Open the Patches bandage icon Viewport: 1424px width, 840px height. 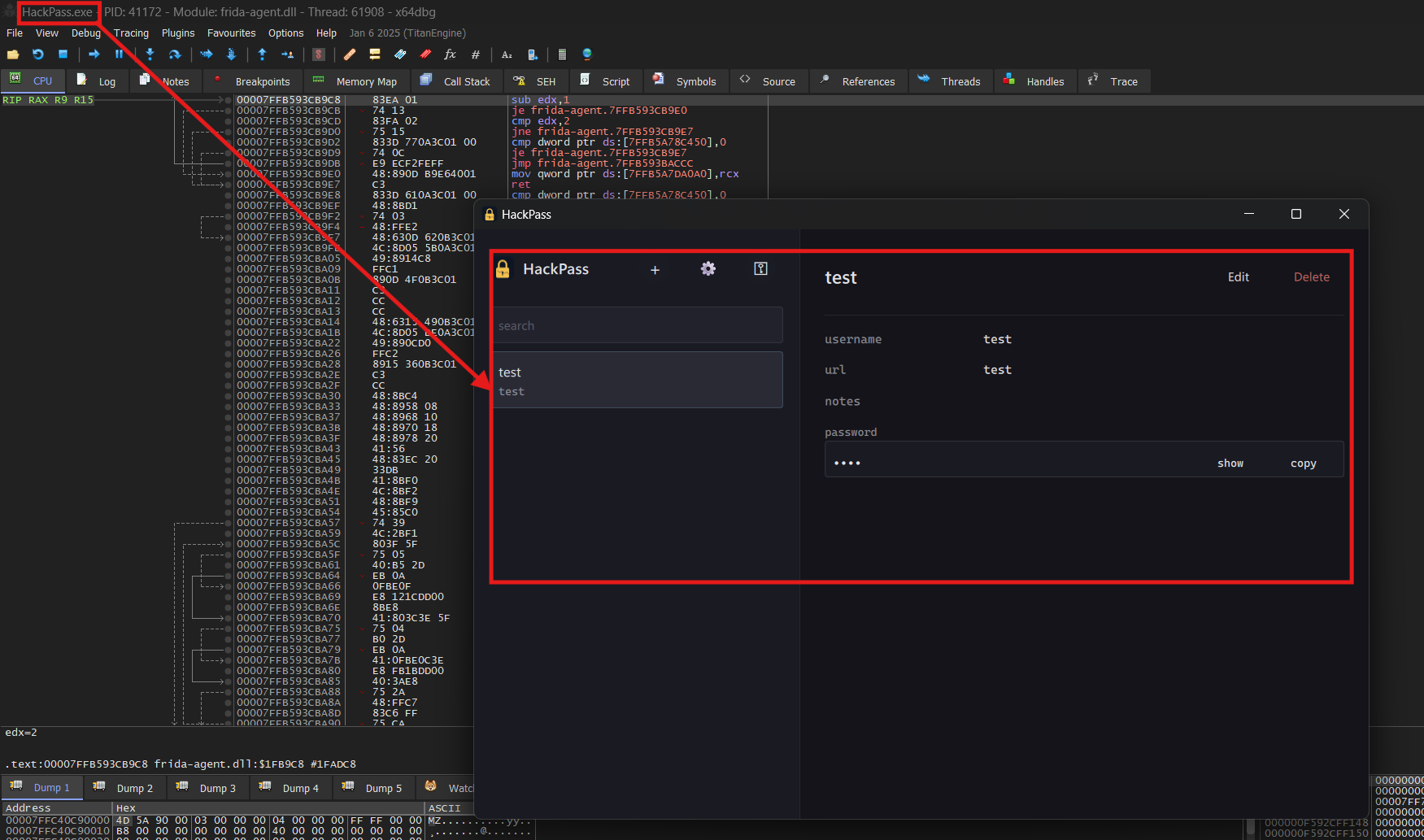[350, 54]
